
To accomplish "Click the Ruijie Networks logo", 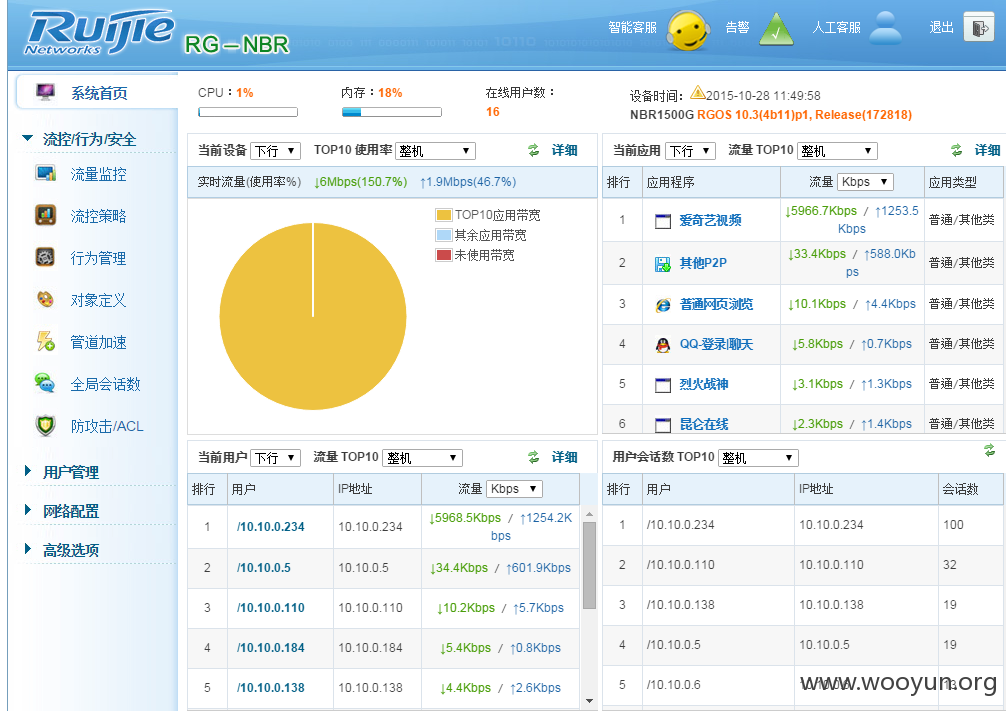I will (99, 33).
